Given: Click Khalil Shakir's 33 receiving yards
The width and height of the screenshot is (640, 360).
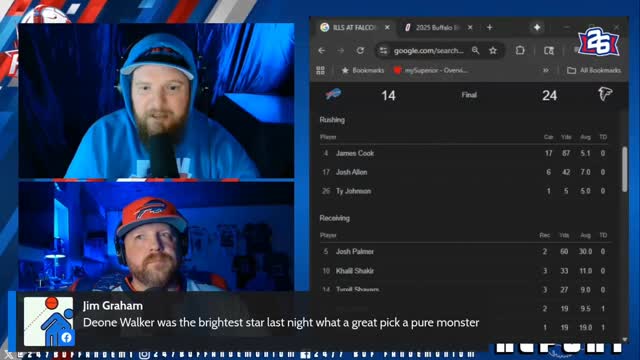Looking at the screenshot, I should (564, 271).
